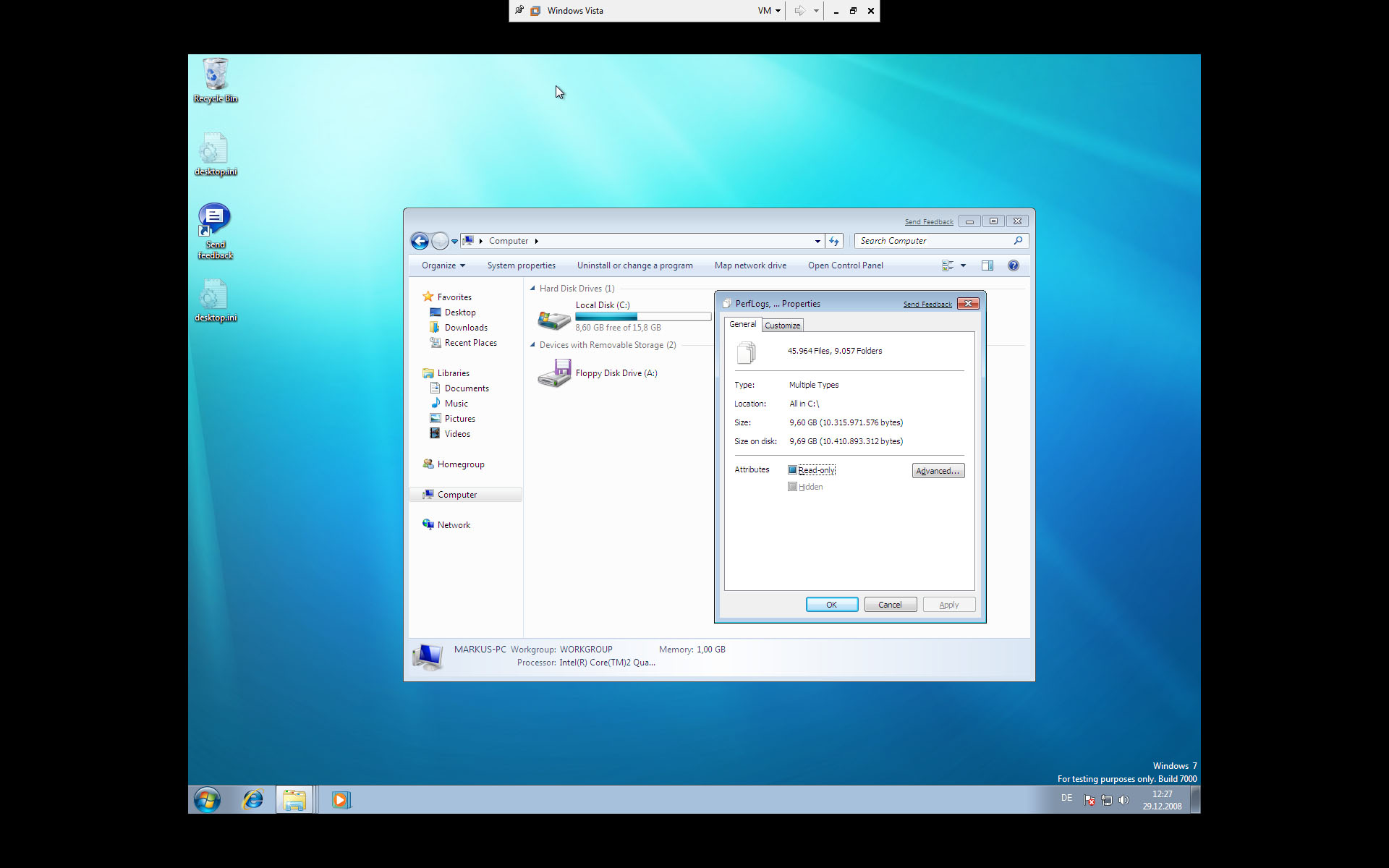The height and width of the screenshot is (868, 1389).
Task: Open Internet Explorer from the taskbar
Action: [x=252, y=799]
